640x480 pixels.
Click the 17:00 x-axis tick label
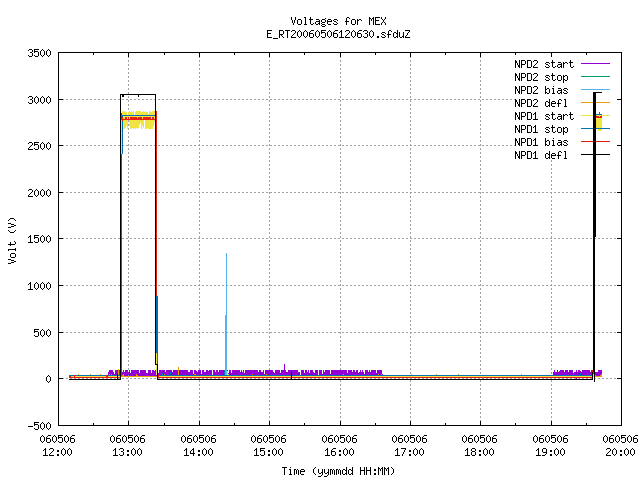click(409, 452)
